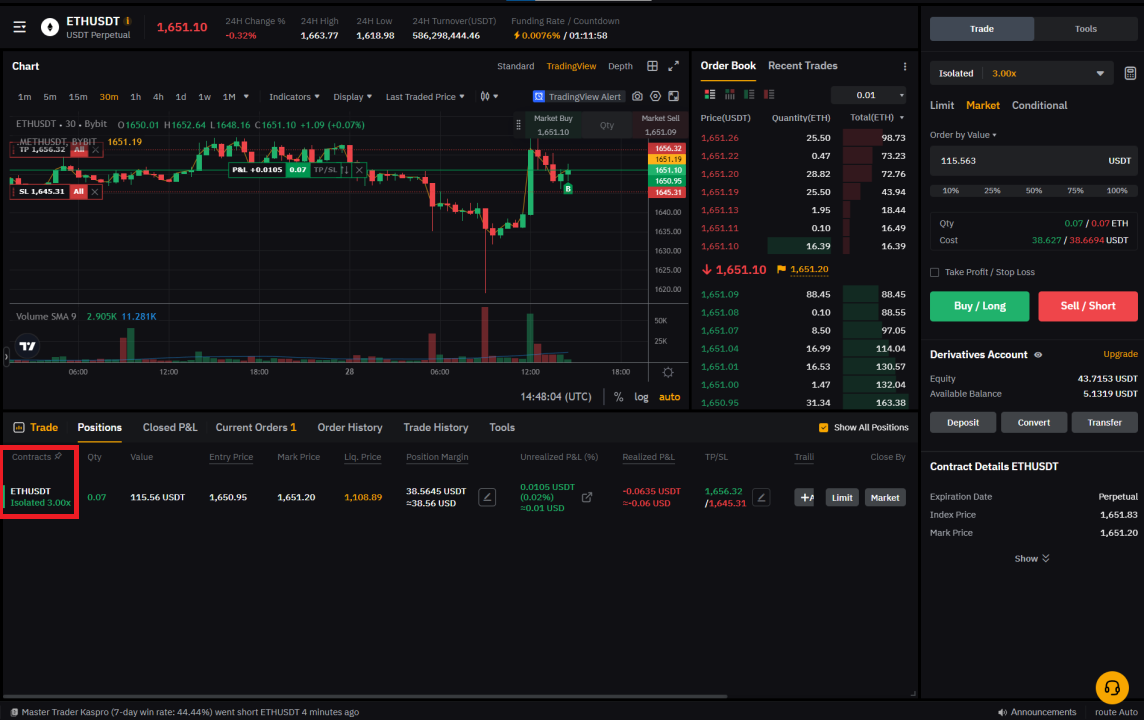Close position via X on P&L chart label
This screenshot has height=720, width=1144.
click(359, 170)
